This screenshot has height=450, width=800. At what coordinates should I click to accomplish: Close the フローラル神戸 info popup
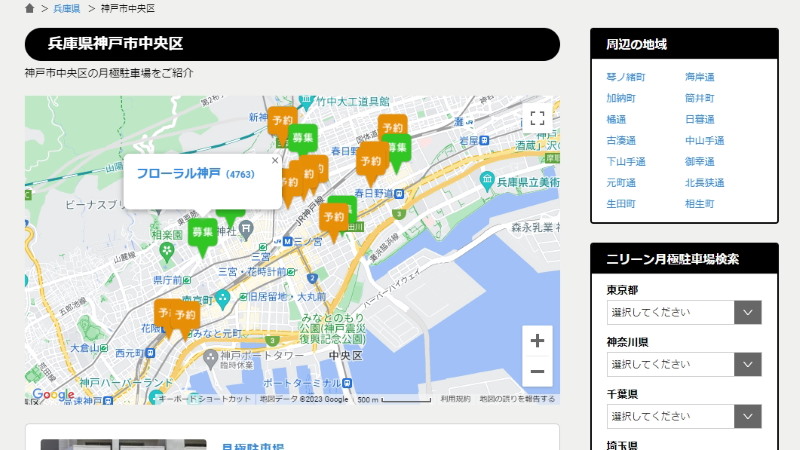[x=275, y=161]
